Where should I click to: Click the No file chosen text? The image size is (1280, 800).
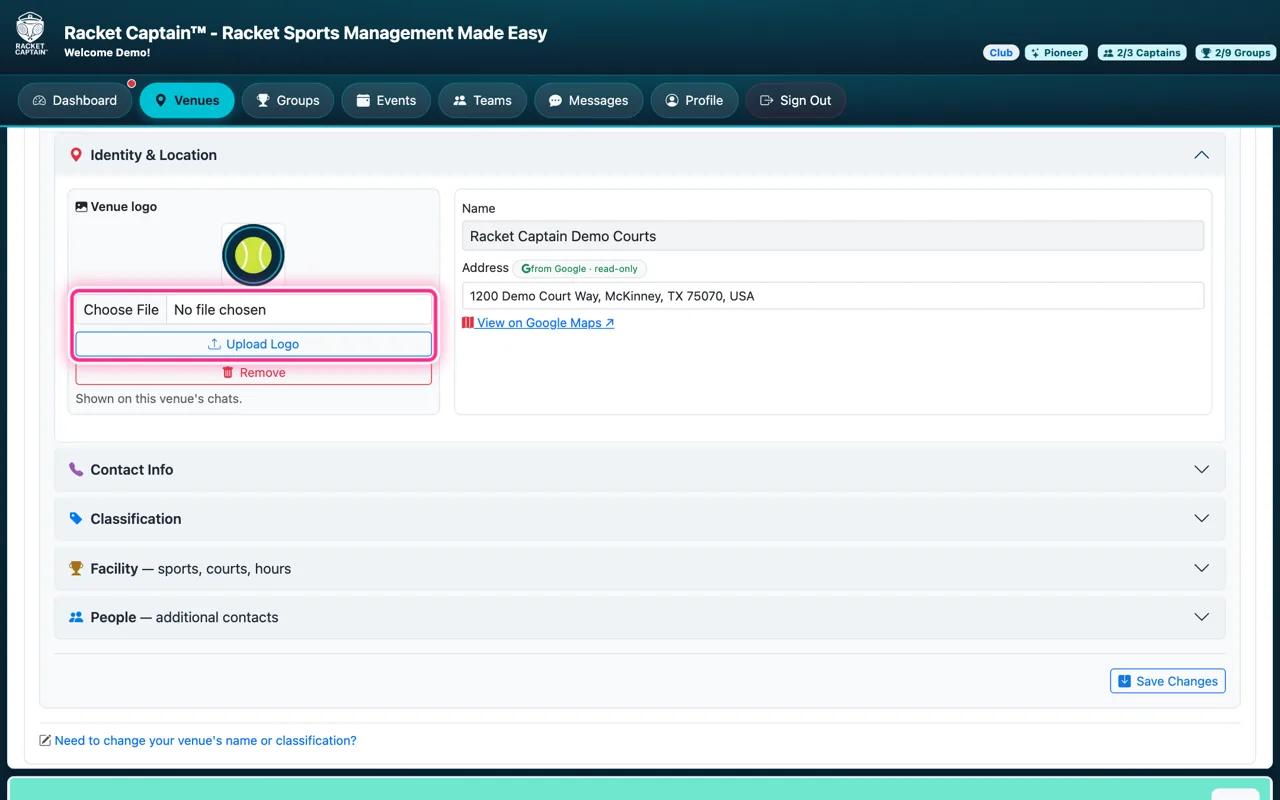[x=220, y=310]
